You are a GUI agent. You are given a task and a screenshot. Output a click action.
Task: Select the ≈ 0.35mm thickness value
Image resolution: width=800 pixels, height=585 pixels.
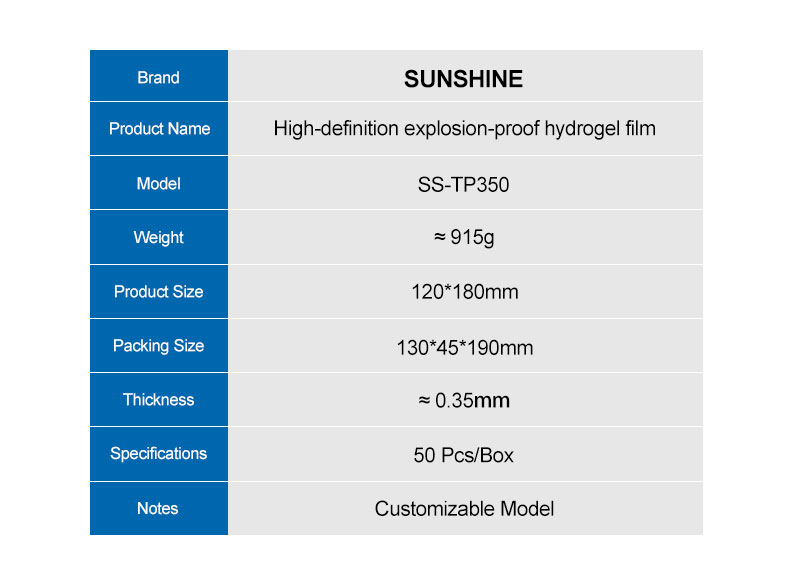pyautogui.click(x=464, y=401)
